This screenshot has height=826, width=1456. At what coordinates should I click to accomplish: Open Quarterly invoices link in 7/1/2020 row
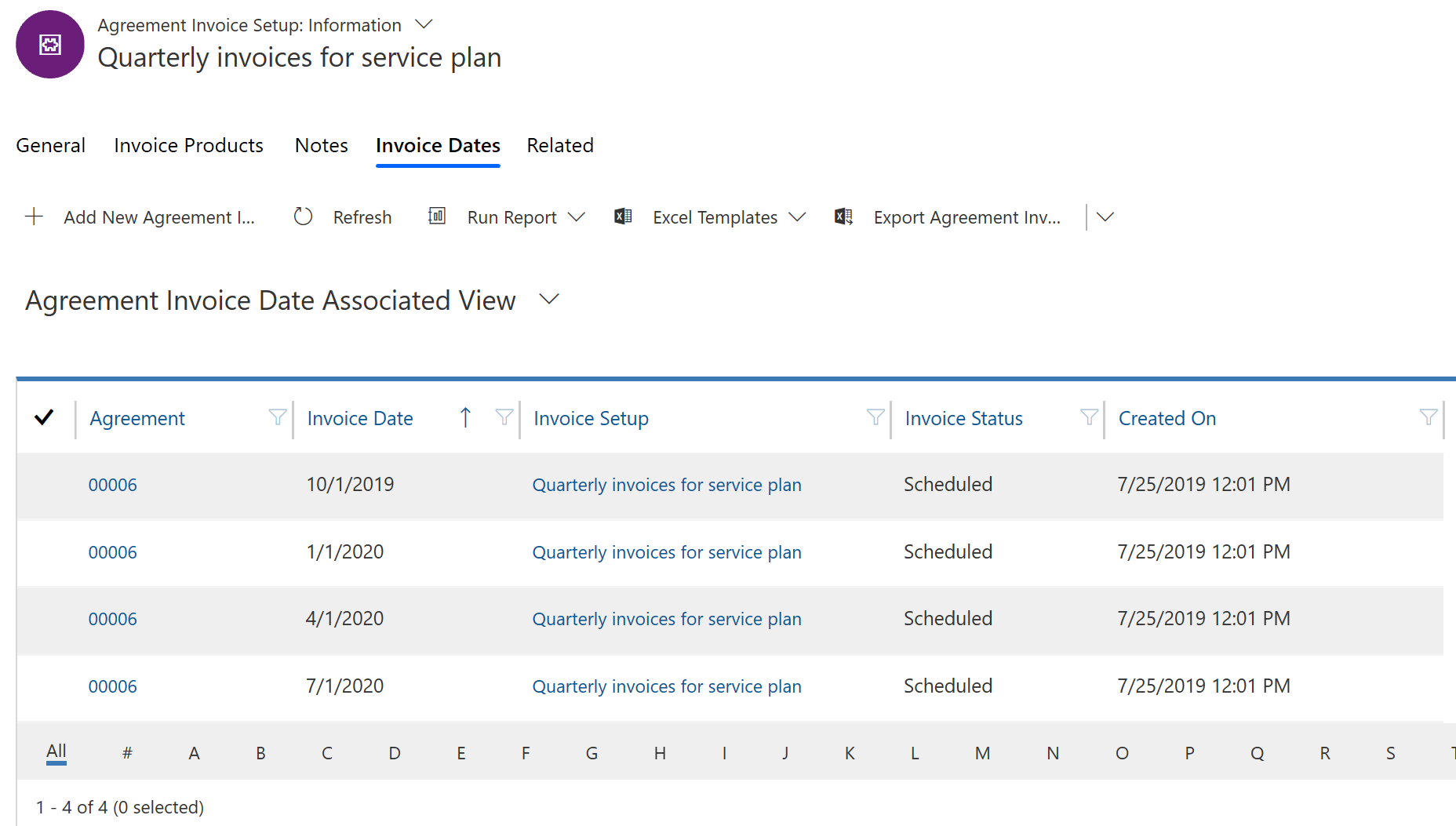coord(667,686)
